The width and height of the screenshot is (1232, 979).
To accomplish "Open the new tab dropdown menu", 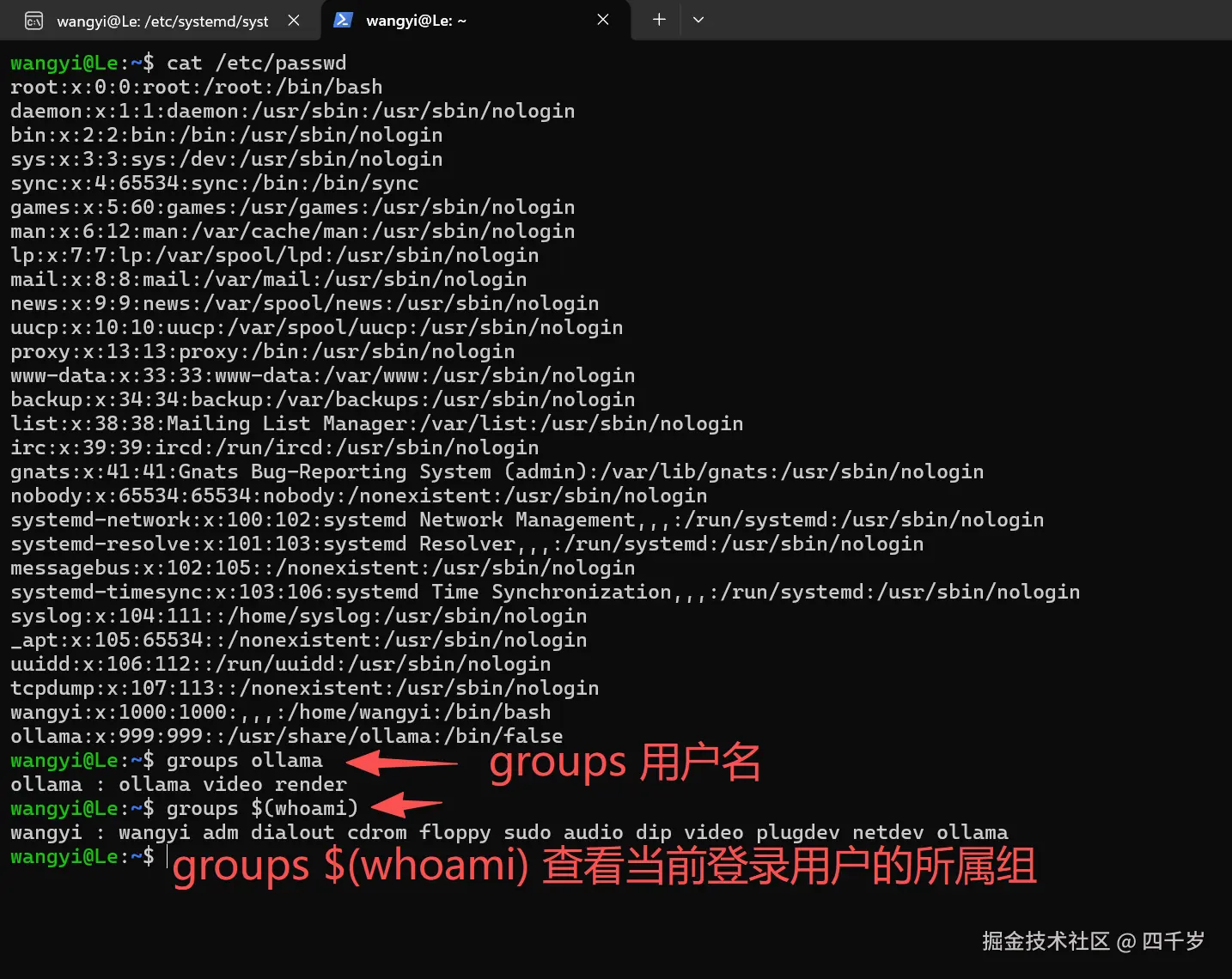I will point(698,20).
